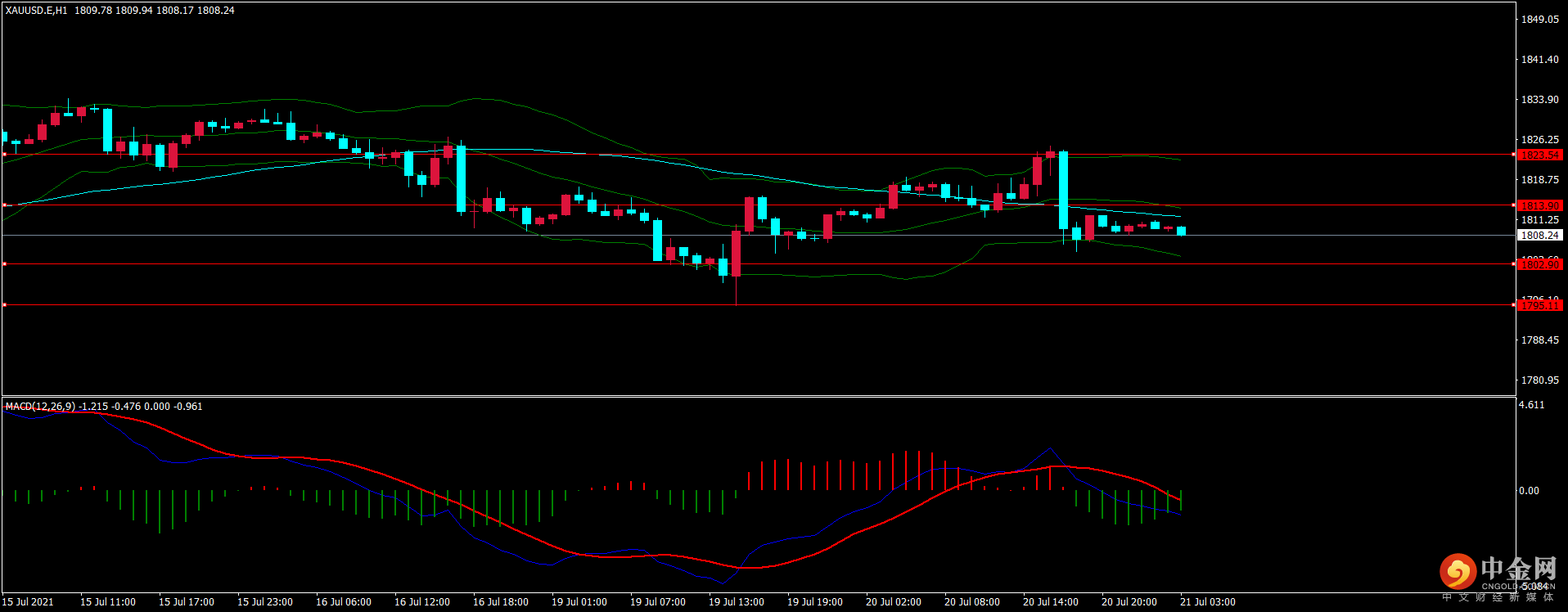Click the 16 Jul 12:00 time label
Viewport: 1568px width, 612px height.
(x=422, y=602)
